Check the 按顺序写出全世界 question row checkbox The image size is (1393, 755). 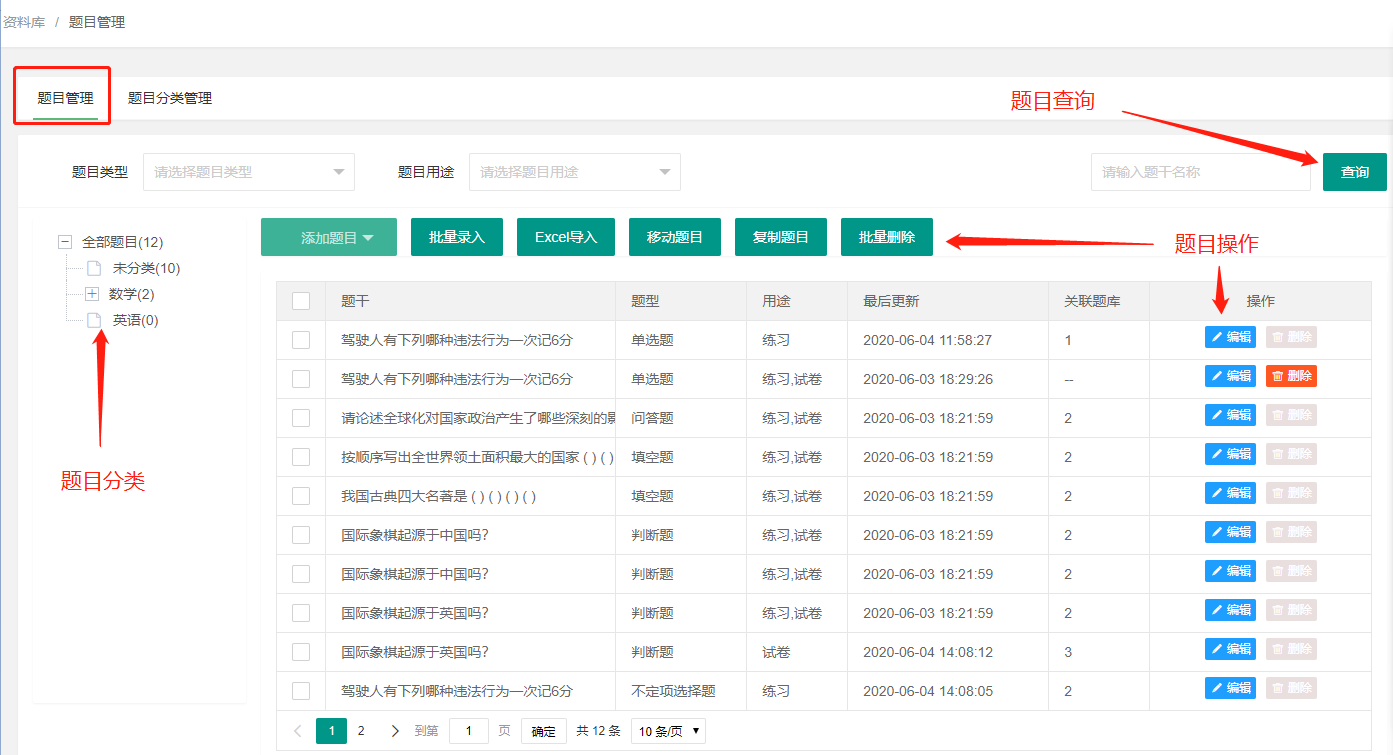(301, 457)
